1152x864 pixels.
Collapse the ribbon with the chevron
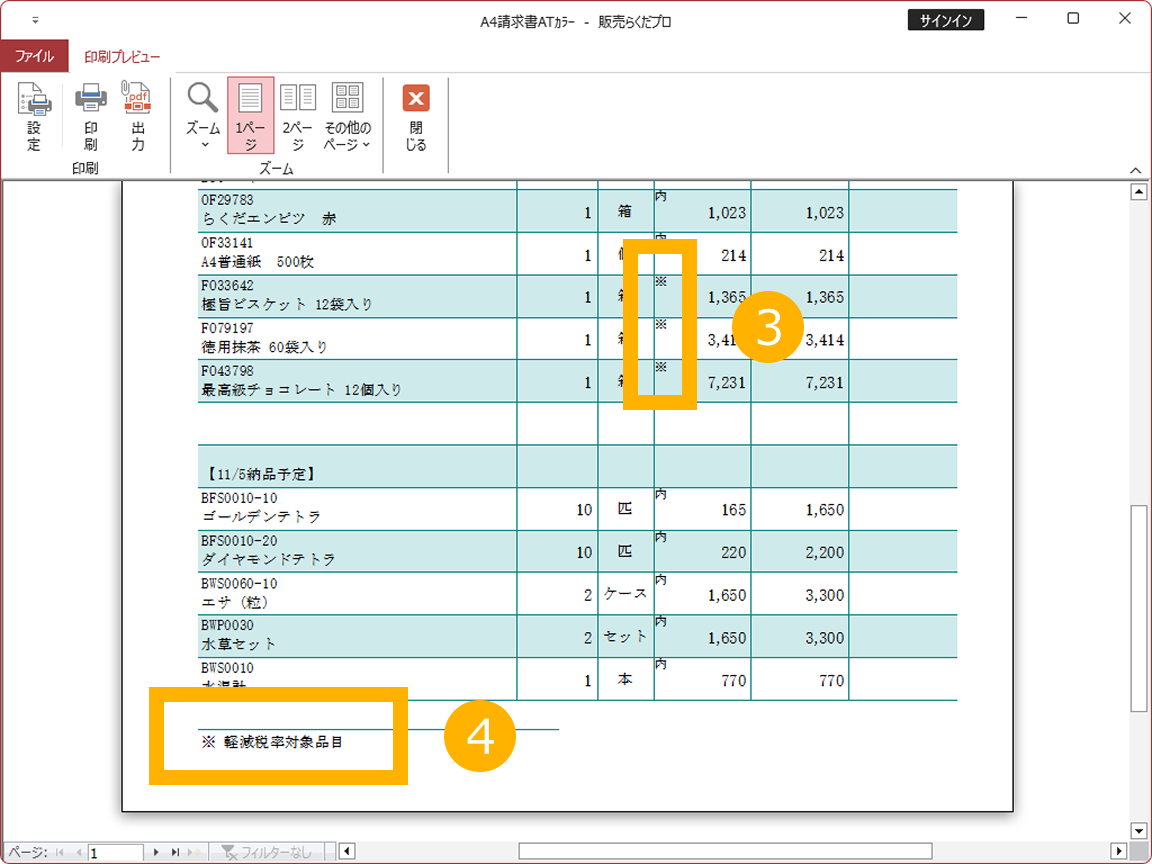click(1135, 170)
